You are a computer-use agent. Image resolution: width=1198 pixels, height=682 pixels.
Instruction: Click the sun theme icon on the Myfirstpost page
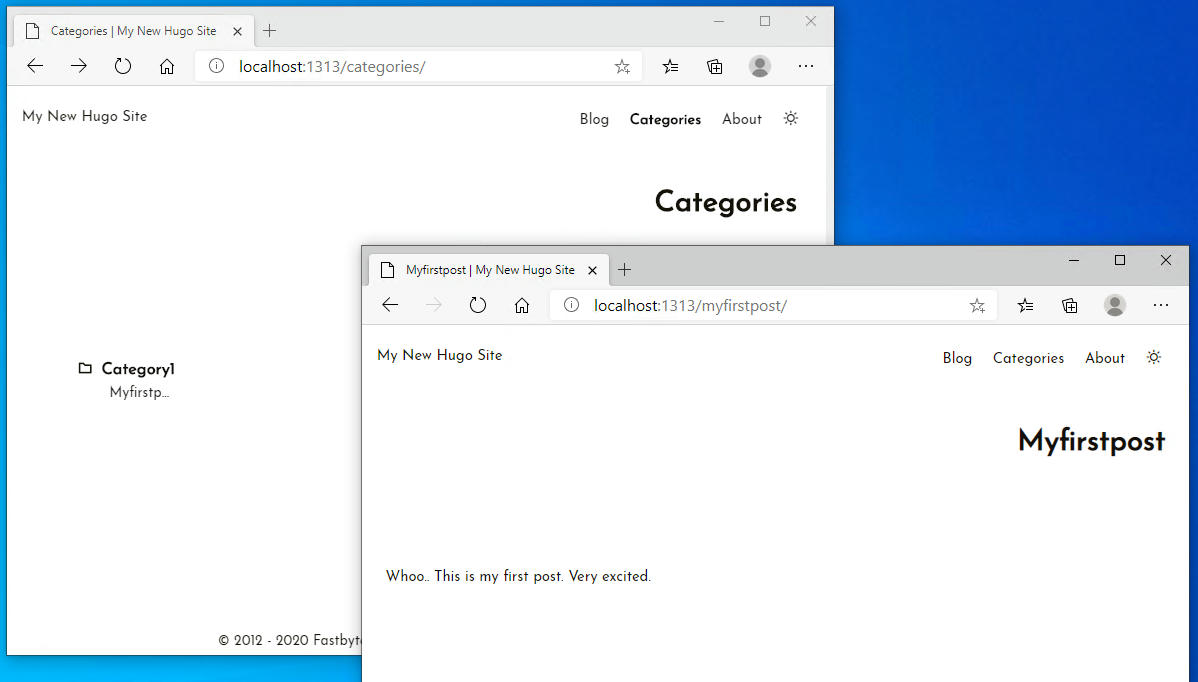click(x=1154, y=357)
